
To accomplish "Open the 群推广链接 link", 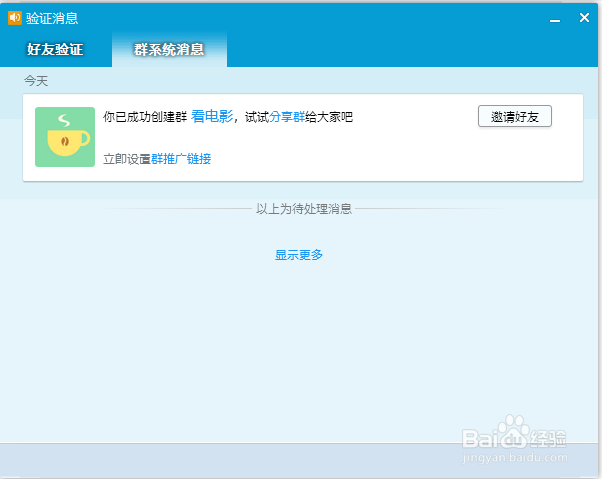I will [x=181, y=159].
